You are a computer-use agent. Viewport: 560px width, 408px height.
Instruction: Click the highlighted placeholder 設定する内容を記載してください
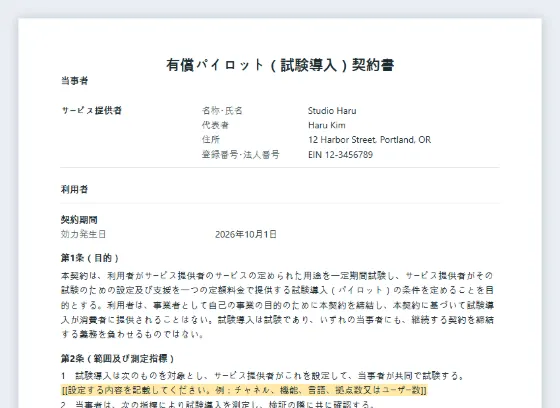(244, 390)
